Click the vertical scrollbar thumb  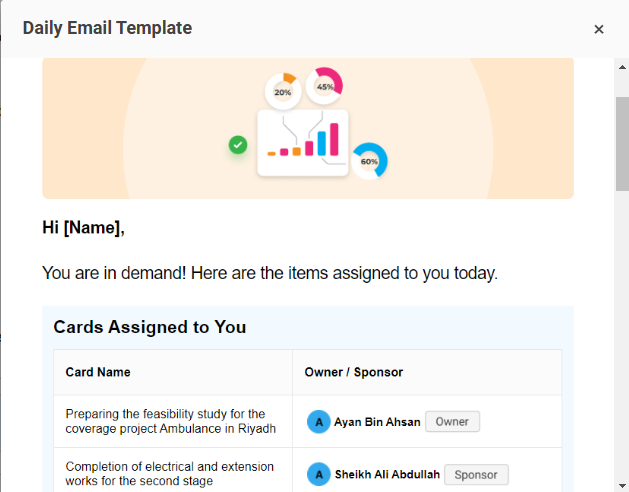click(622, 144)
